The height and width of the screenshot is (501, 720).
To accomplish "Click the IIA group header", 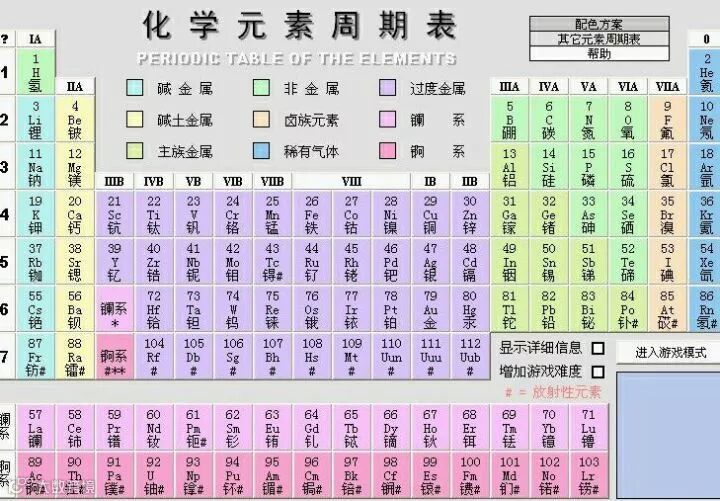I will (x=75, y=86).
